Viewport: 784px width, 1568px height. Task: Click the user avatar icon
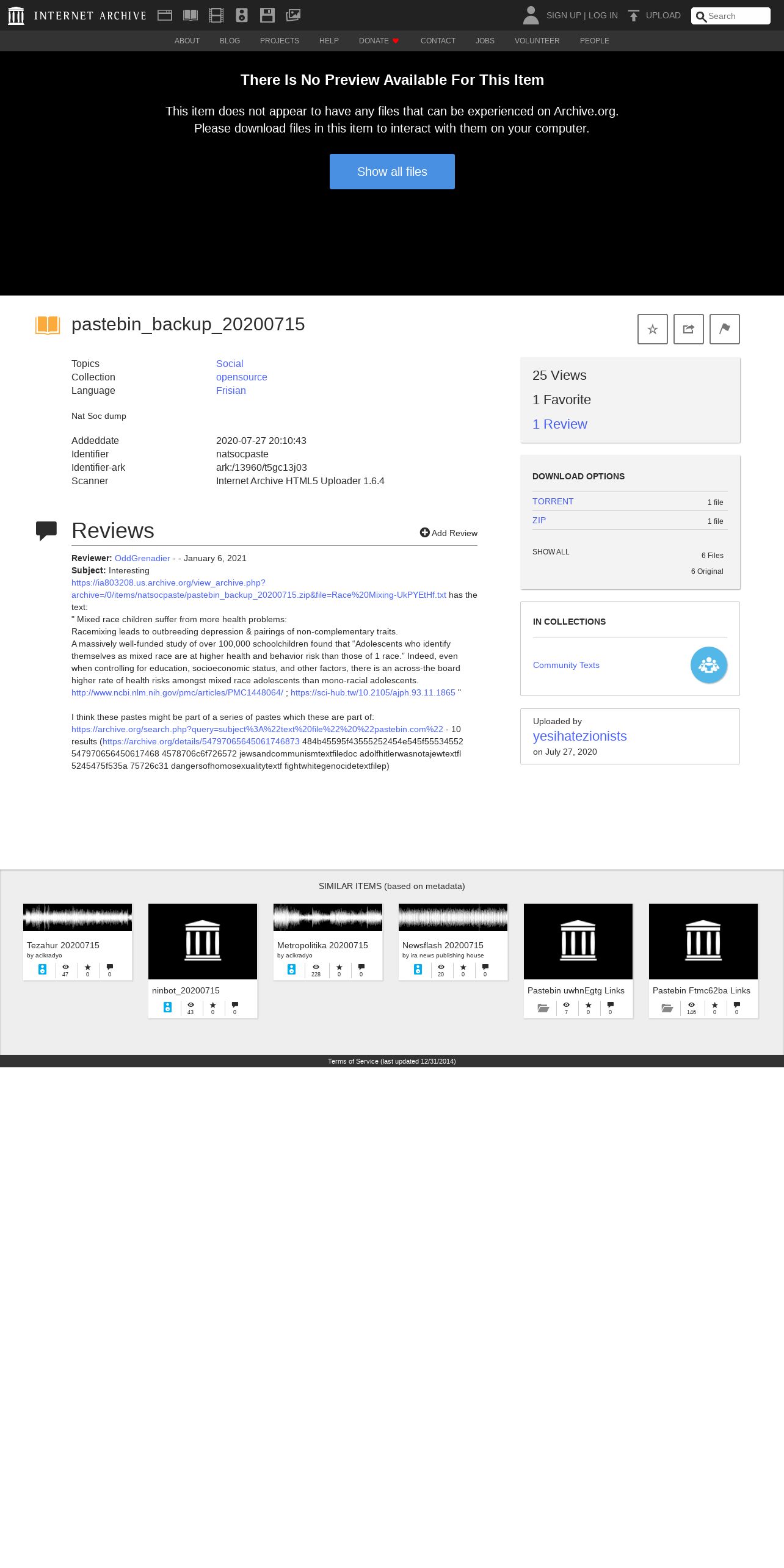(531, 15)
